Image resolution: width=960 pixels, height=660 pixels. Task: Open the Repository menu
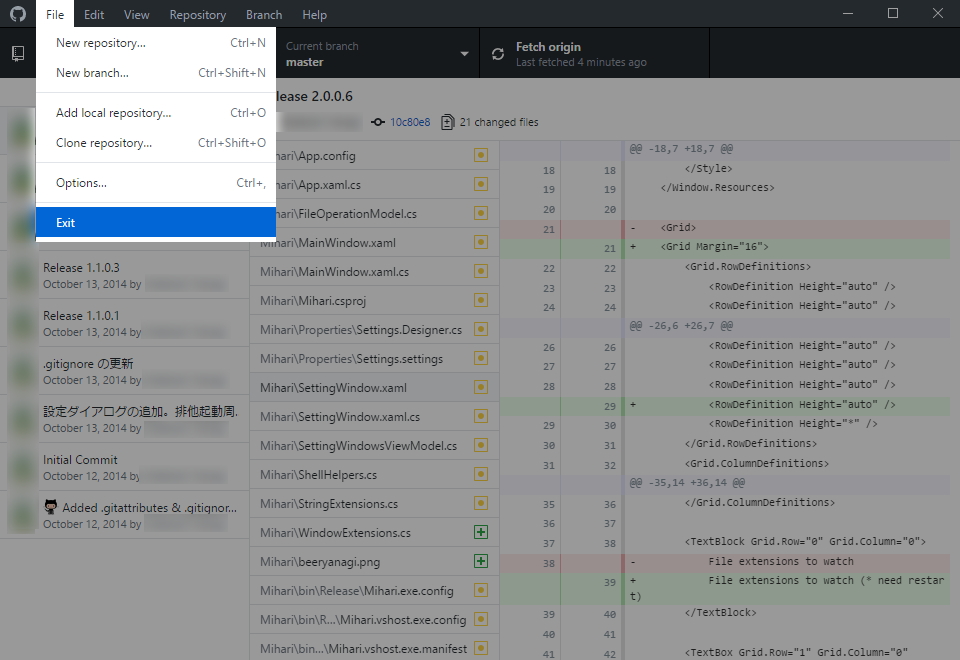click(x=197, y=14)
